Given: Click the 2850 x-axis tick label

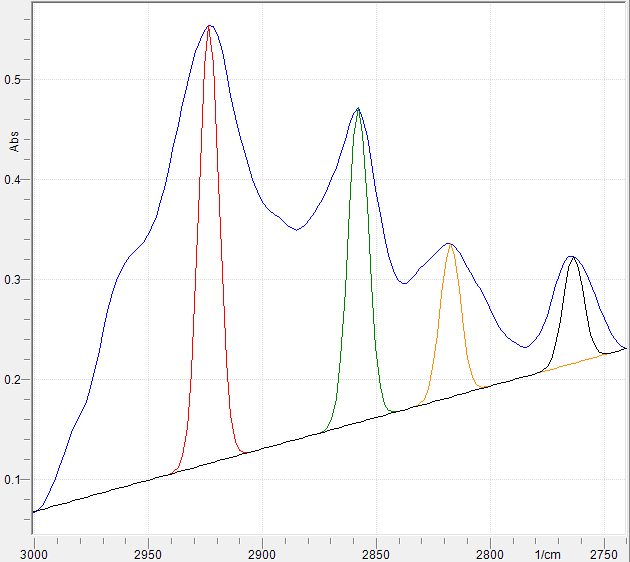Looking at the screenshot, I should coord(376,553).
